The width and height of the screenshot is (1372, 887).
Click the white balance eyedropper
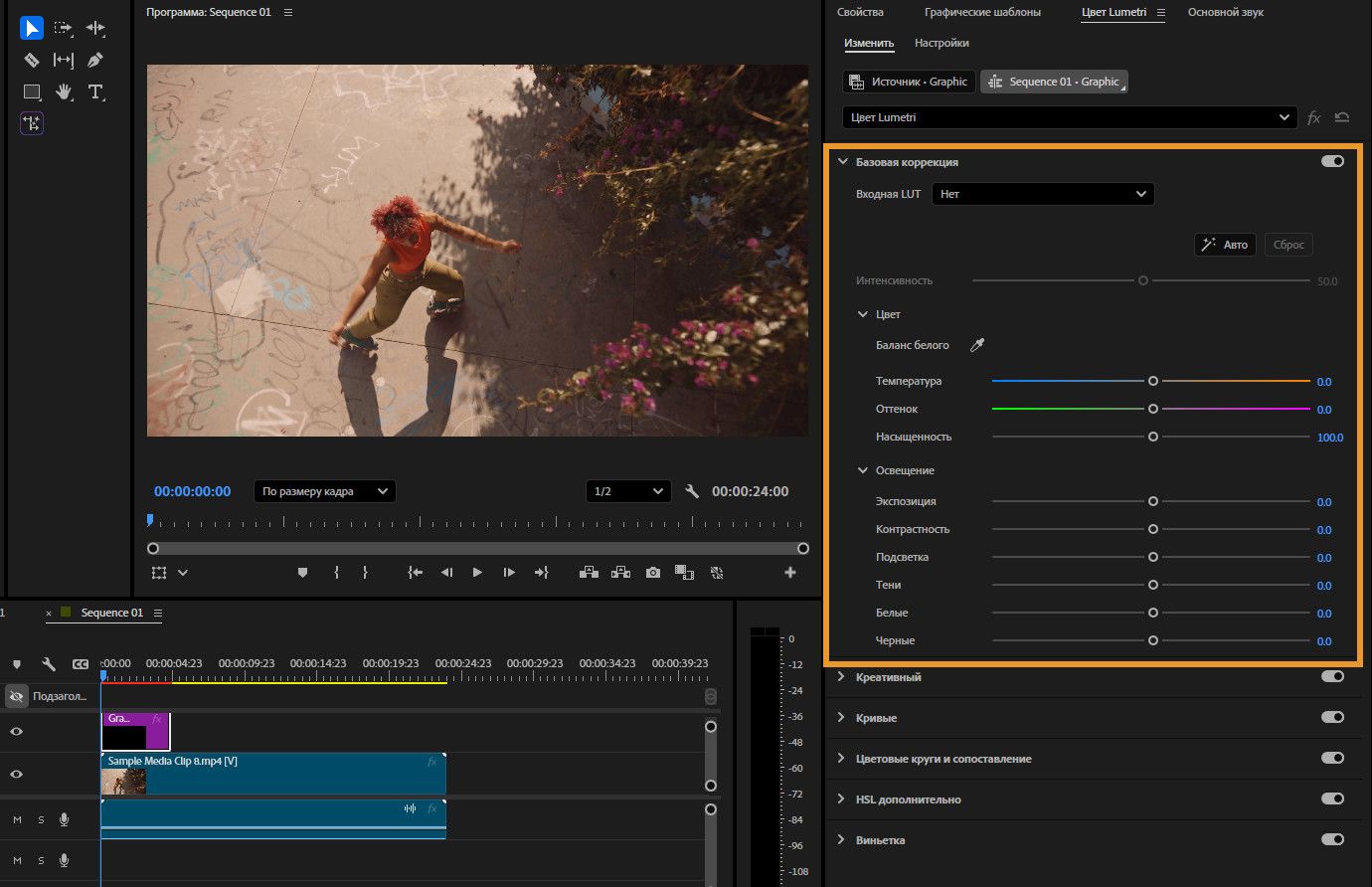(977, 345)
